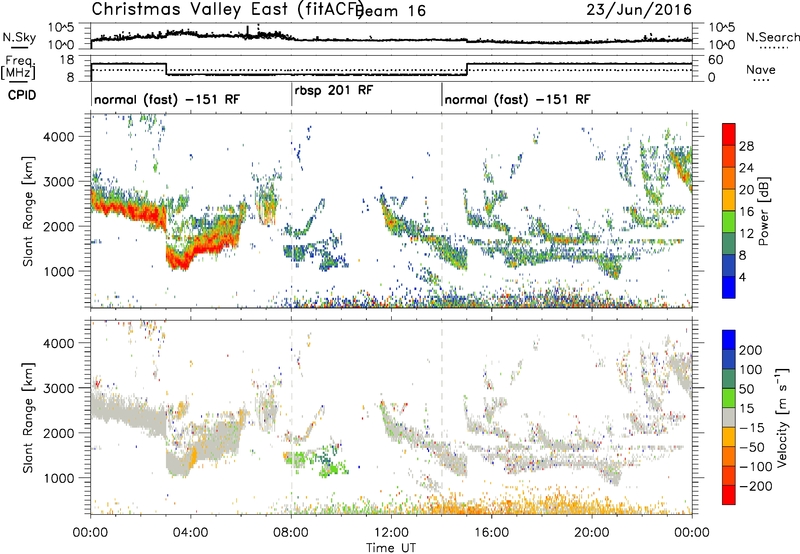Click the '08:00' time tick label
800x554 pixels.
tap(291, 533)
